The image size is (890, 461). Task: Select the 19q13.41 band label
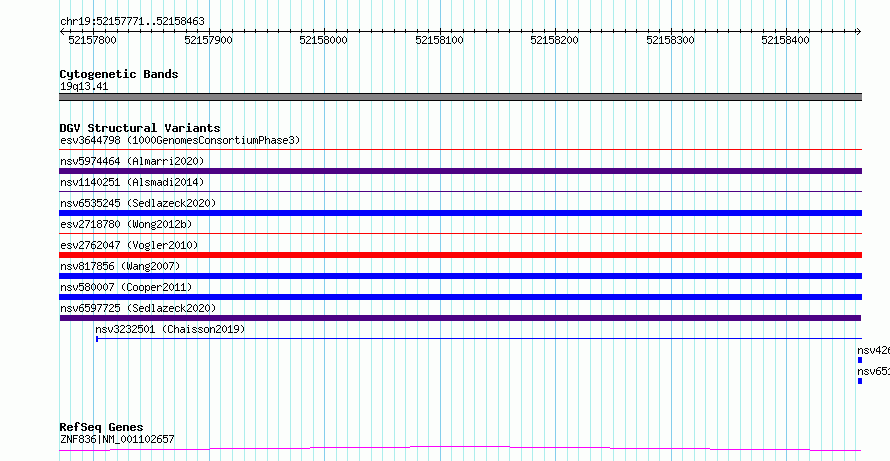click(84, 87)
